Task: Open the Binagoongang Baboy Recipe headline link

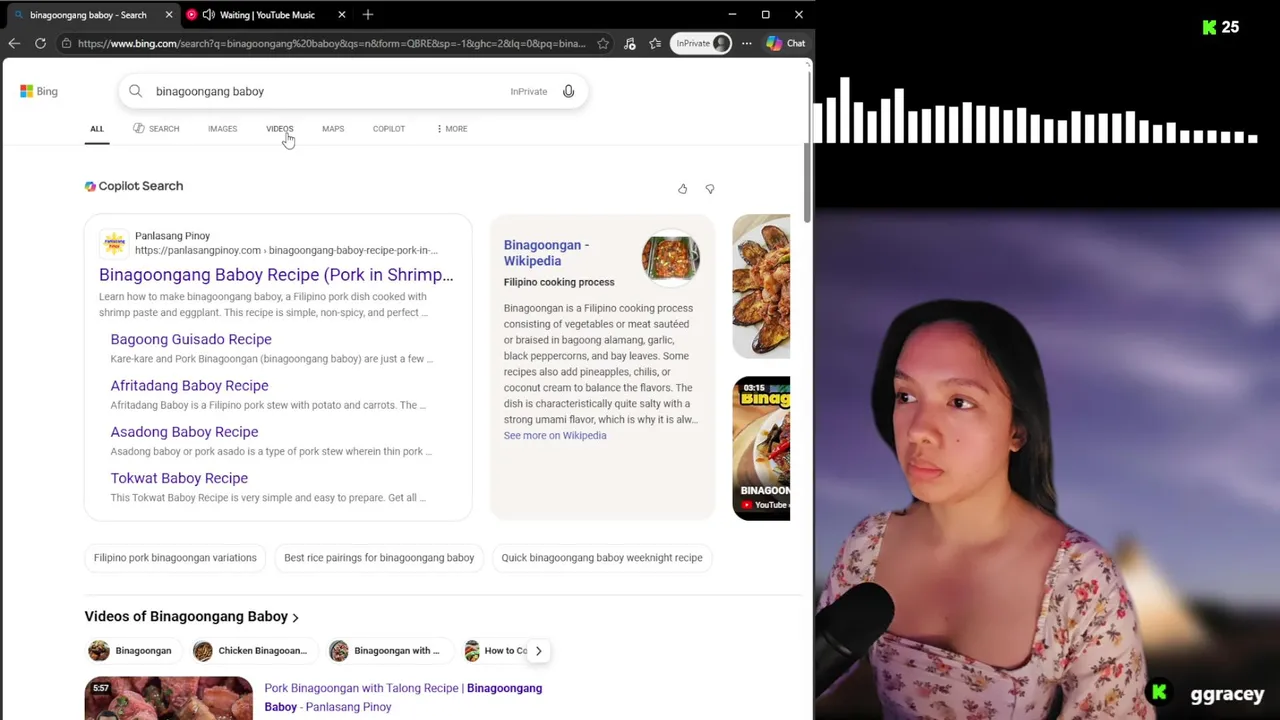Action: point(276,275)
